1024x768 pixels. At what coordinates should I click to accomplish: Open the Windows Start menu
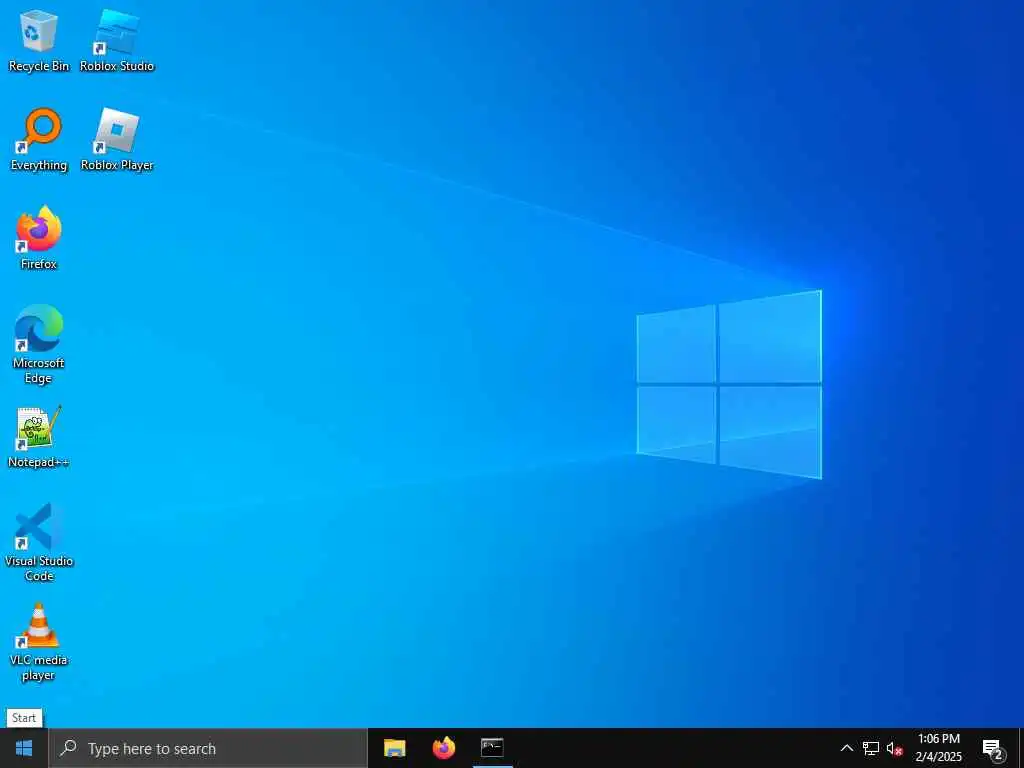[24, 748]
